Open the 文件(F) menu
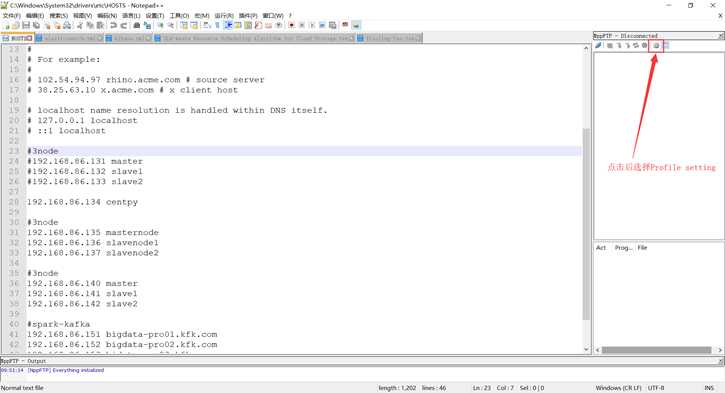The image size is (725, 393). pyautogui.click(x=12, y=16)
